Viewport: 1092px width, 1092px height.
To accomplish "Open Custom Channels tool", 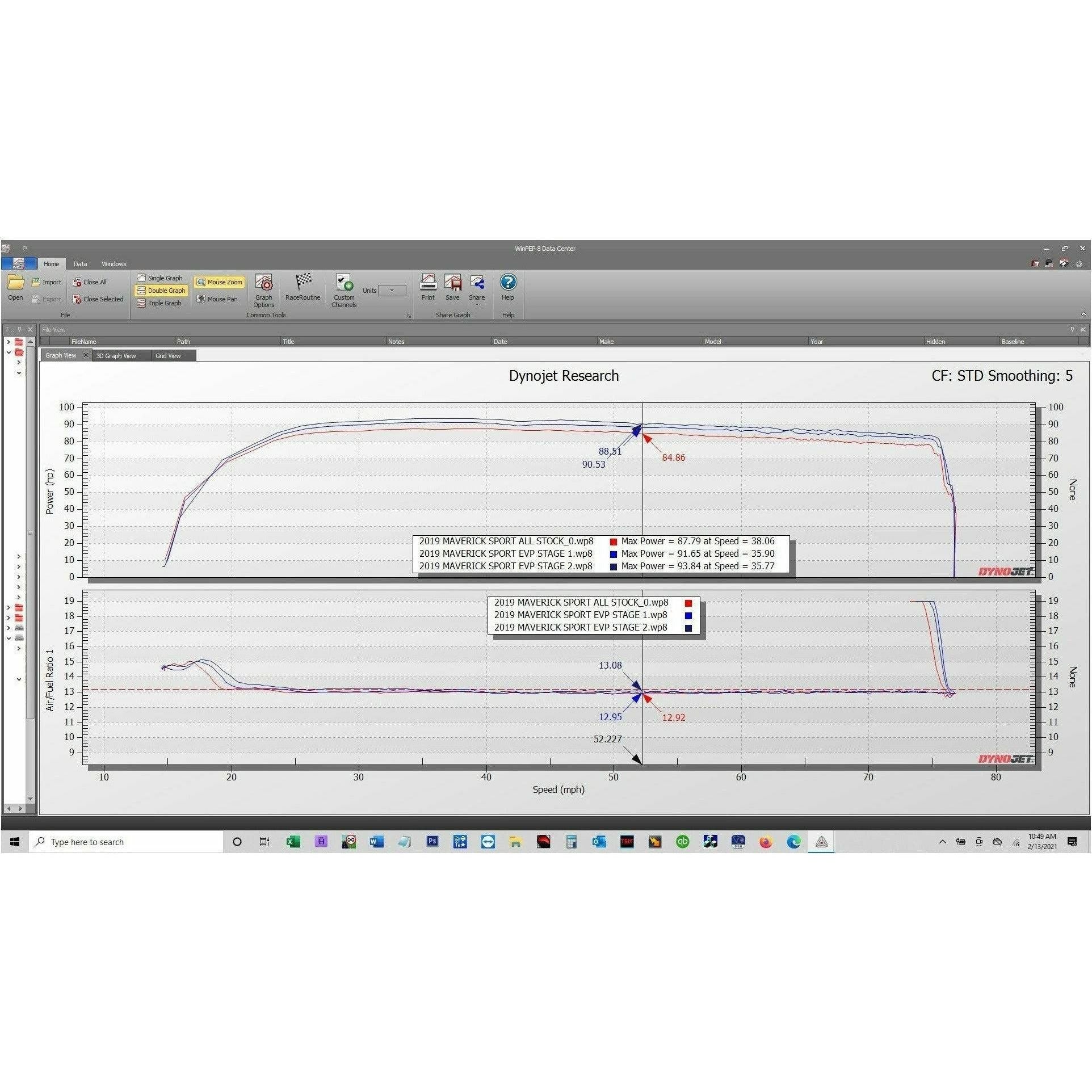I will point(344,283).
